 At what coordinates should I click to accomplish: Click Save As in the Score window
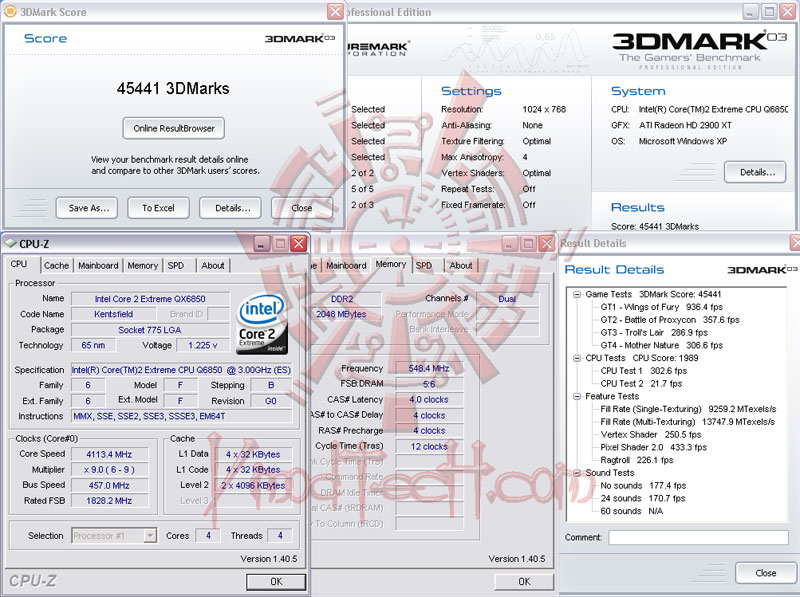pyautogui.click(x=87, y=208)
